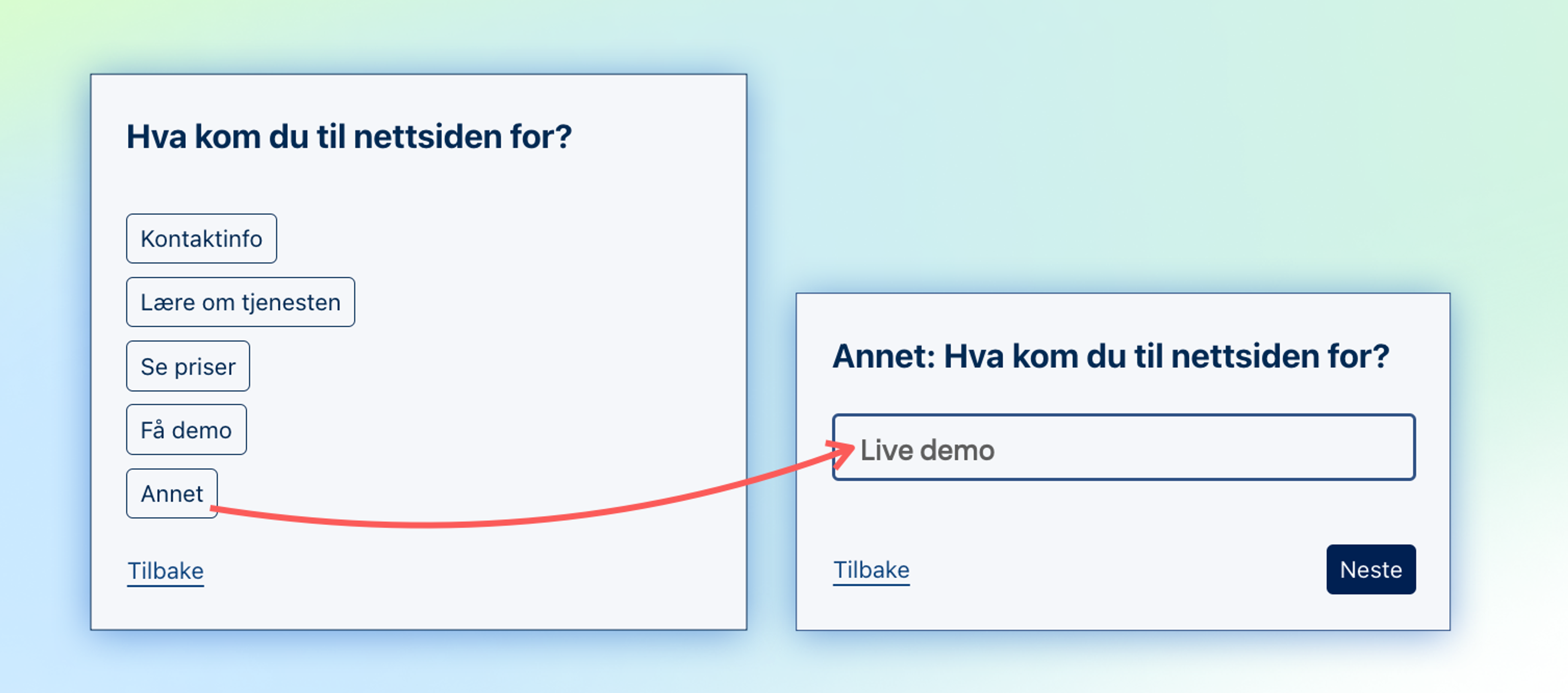
Task: Click the Neste button
Action: click(1371, 569)
